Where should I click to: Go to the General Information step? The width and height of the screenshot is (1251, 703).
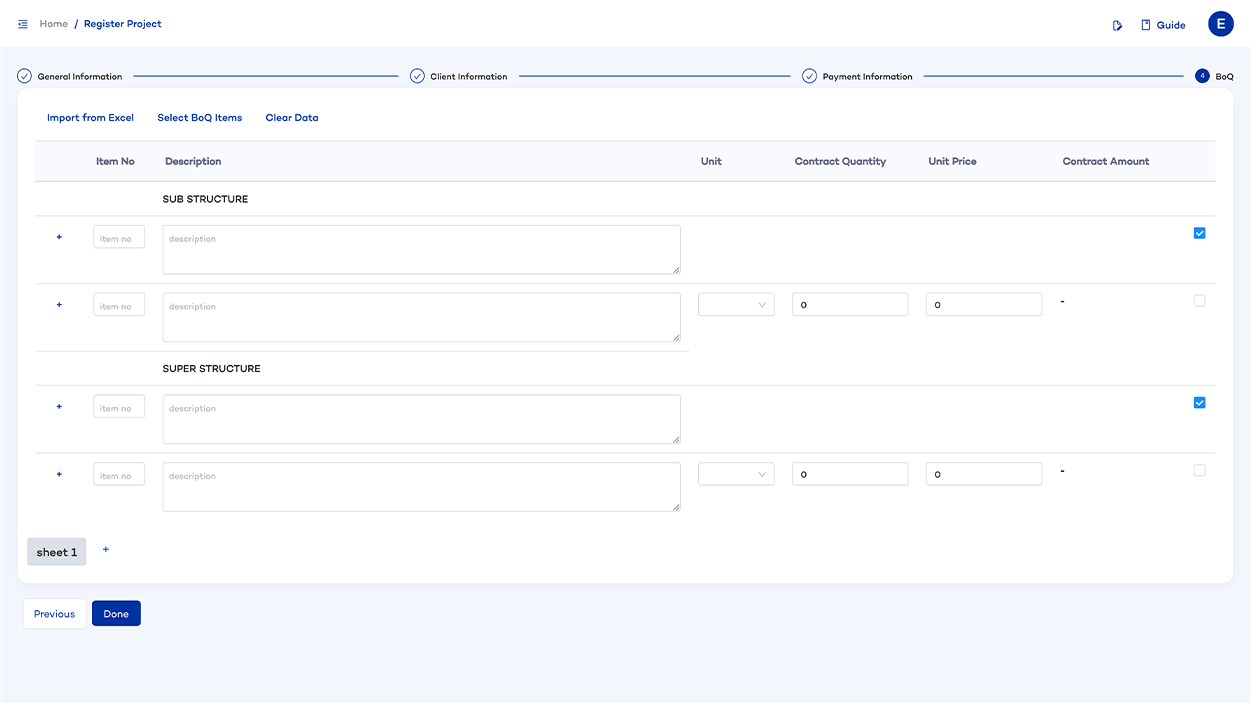[79, 77]
